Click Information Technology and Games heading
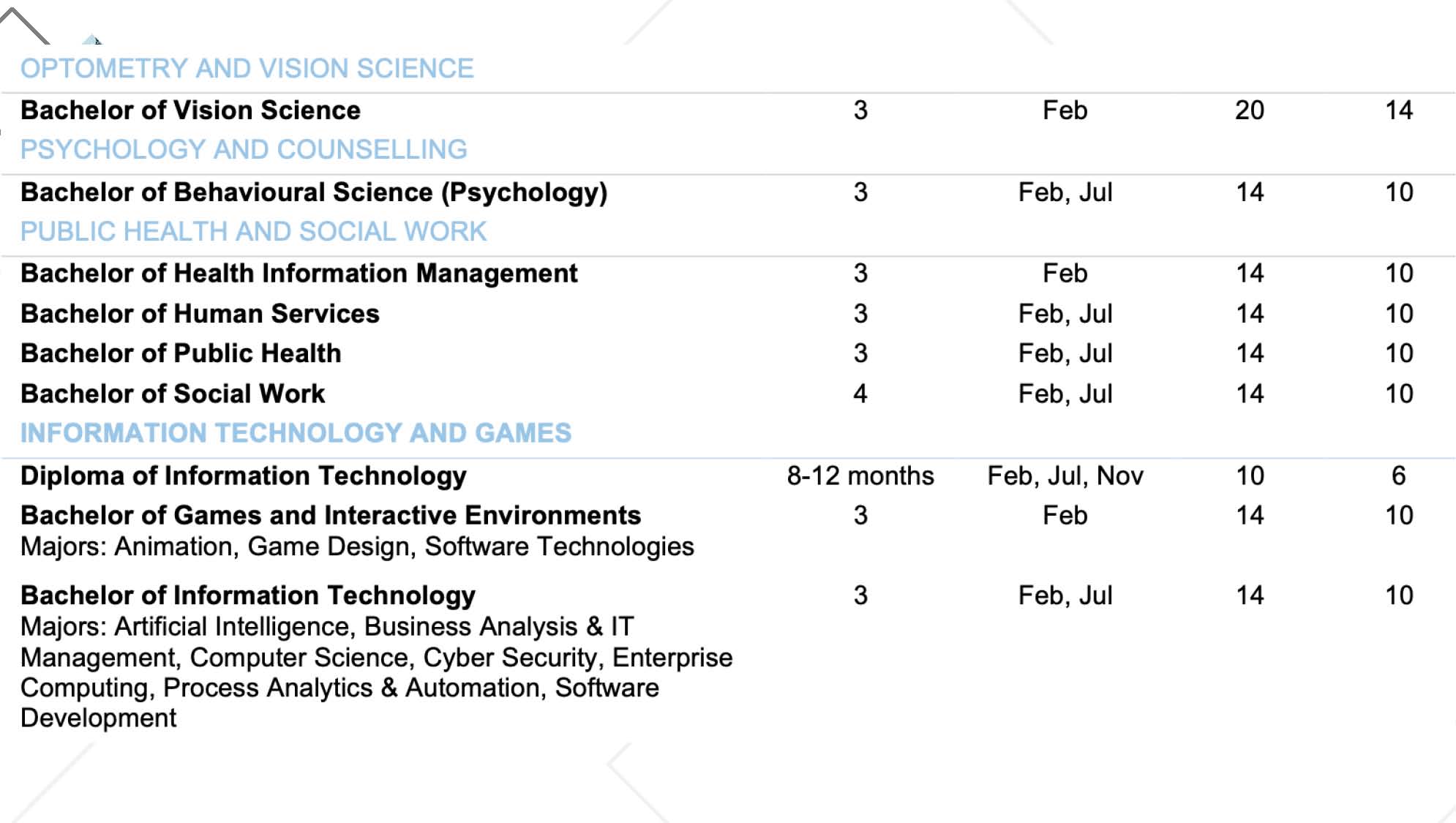This screenshot has width=1456, height=823. coord(296,433)
